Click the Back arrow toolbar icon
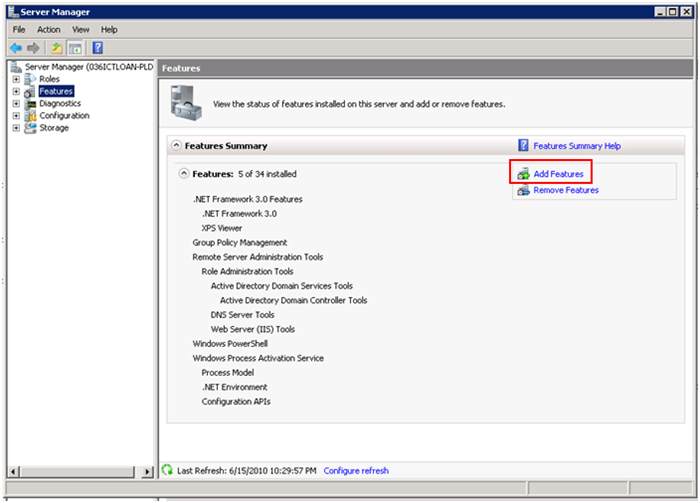 pyautogui.click(x=16, y=48)
